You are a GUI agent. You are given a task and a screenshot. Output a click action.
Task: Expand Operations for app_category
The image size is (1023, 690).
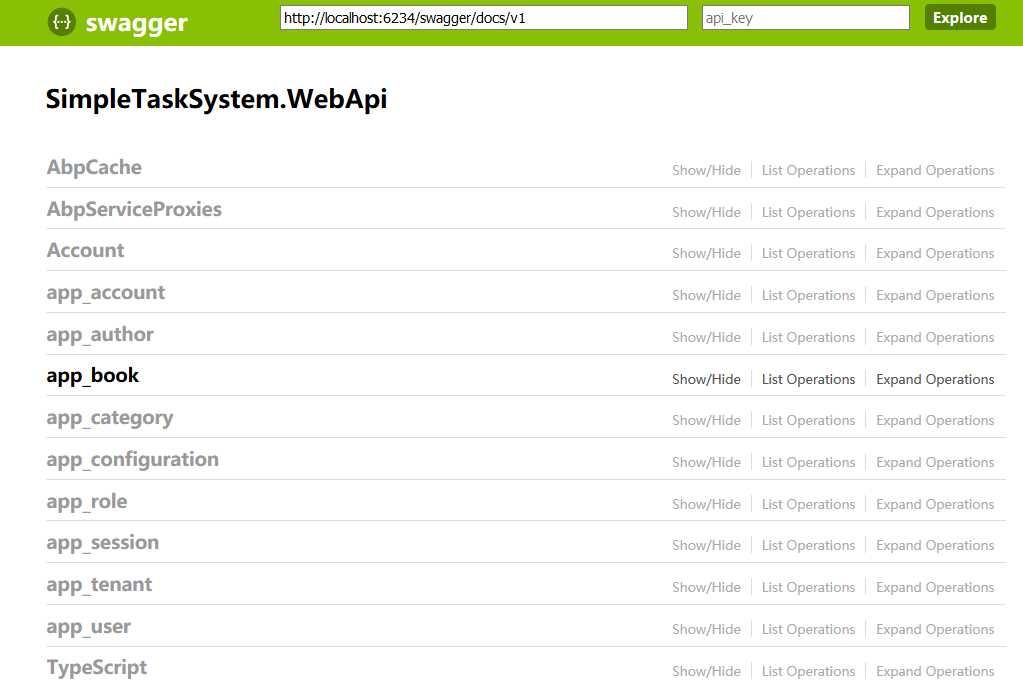point(935,420)
